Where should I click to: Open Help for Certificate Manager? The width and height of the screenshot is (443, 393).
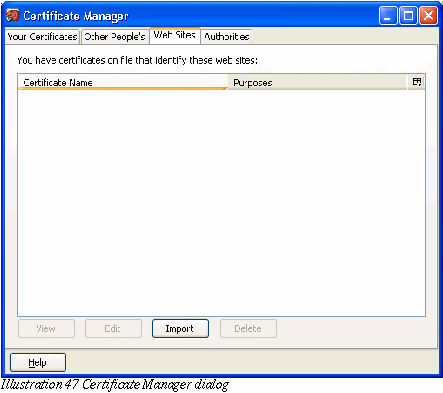coord(38,362)
